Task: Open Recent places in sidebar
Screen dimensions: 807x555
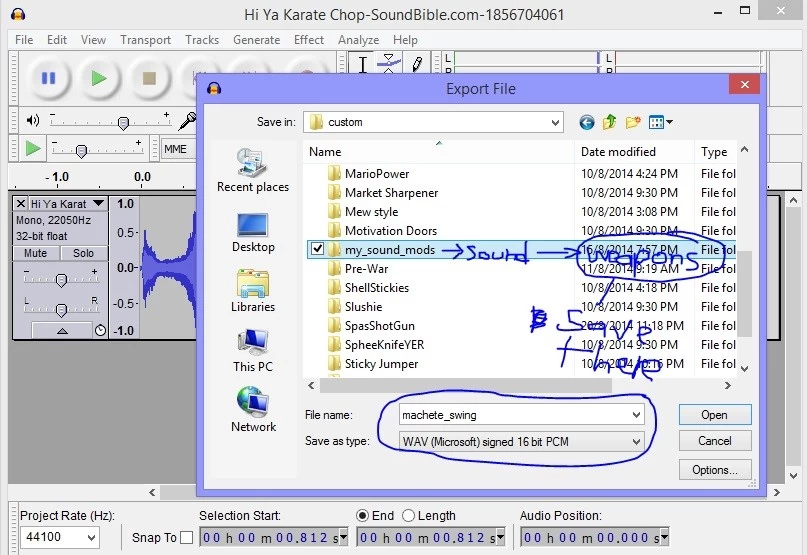Action: click(x=253, y=170)
